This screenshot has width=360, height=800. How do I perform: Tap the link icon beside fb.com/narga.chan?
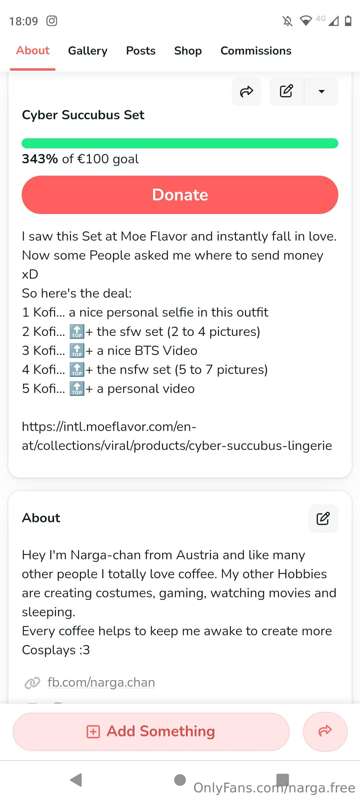click(x=32, y=683)
